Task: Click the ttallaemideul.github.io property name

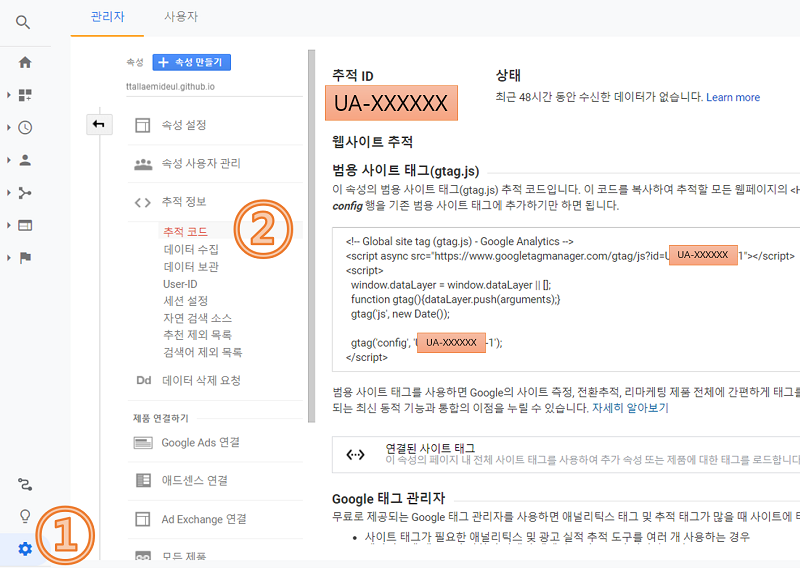Action: click(170, 87)
